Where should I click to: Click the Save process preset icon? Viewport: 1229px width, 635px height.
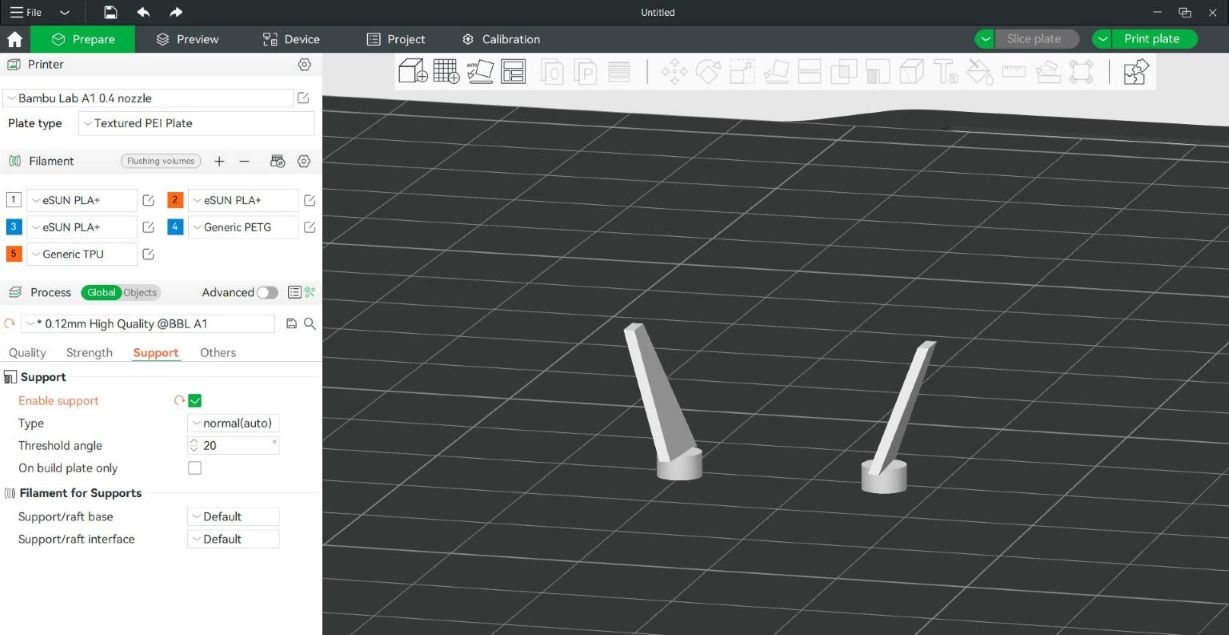[292, 324]
